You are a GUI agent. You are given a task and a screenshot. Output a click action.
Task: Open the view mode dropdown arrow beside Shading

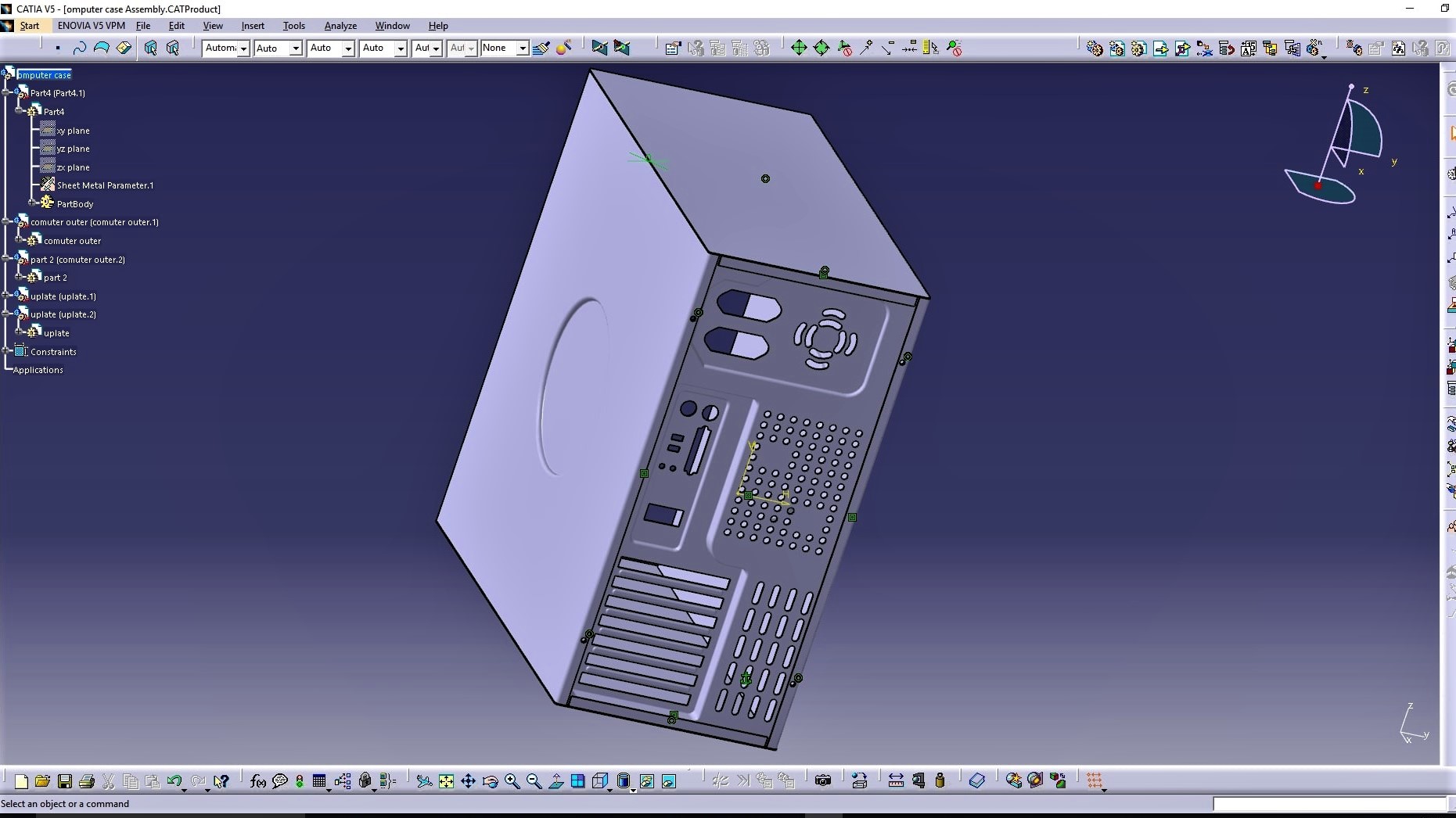(x=633, y=790)
